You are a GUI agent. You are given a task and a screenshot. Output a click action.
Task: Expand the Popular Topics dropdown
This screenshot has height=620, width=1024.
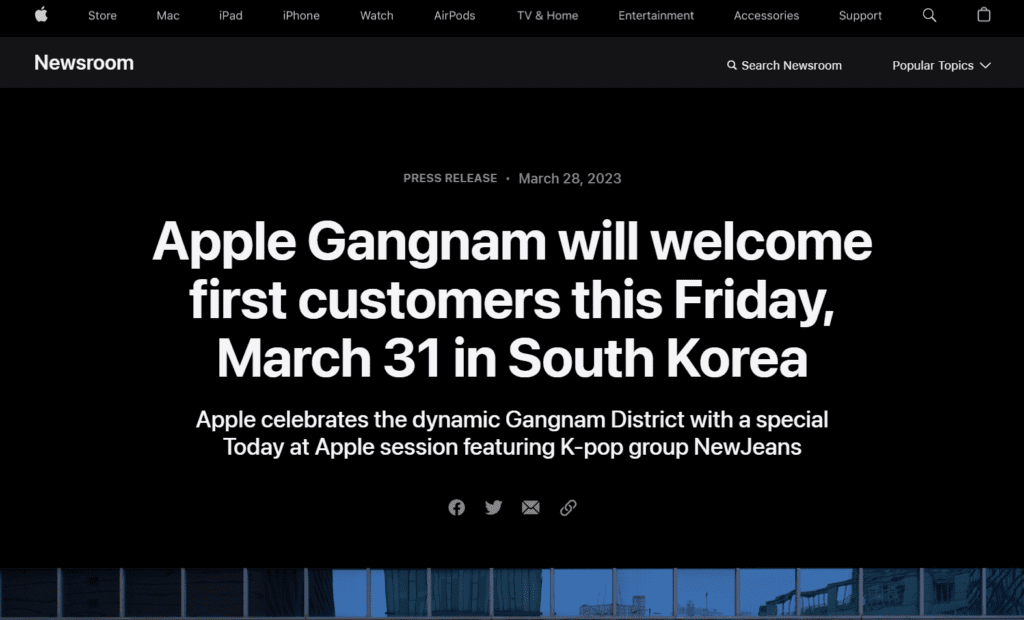942,65
